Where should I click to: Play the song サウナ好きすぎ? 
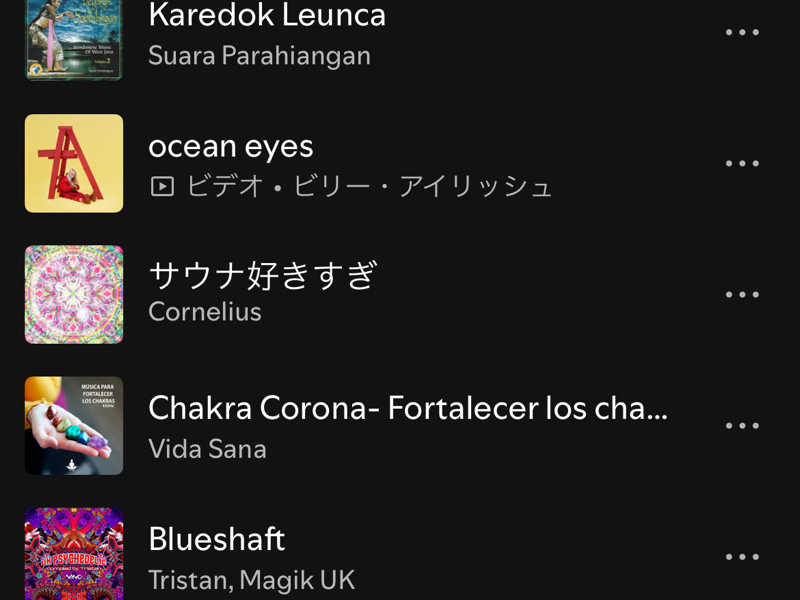[x=262, y=276]
